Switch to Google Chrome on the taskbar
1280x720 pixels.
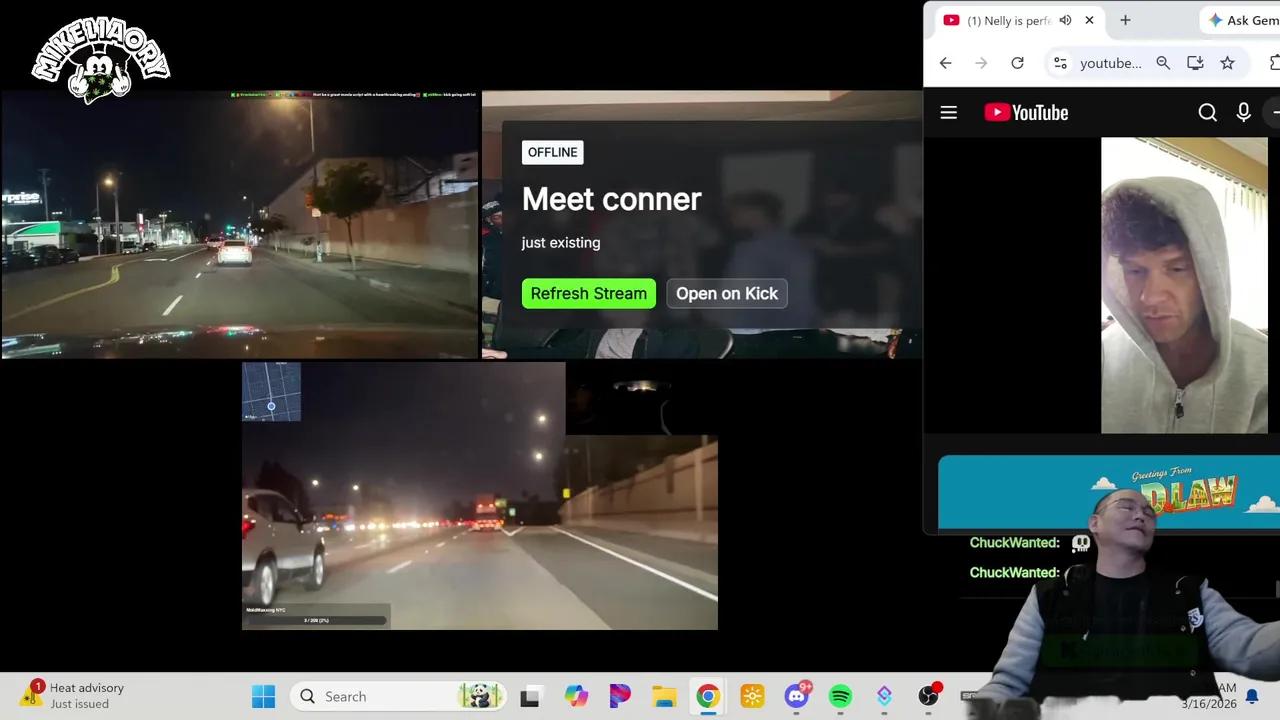[x=708, y=696]
